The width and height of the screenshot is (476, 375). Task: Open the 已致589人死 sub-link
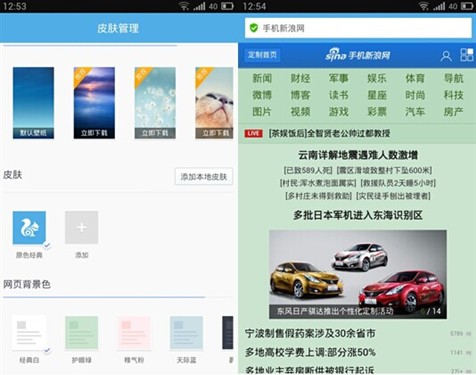[308, 170]
